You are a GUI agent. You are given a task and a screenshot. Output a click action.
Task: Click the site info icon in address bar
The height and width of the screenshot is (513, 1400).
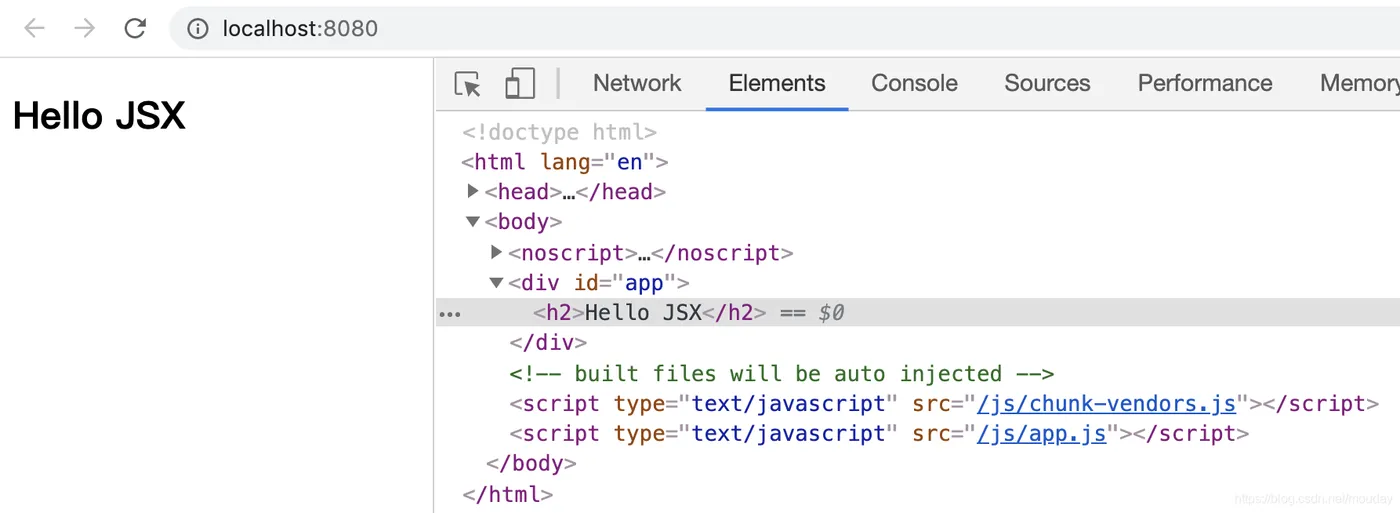click(198, 29)
